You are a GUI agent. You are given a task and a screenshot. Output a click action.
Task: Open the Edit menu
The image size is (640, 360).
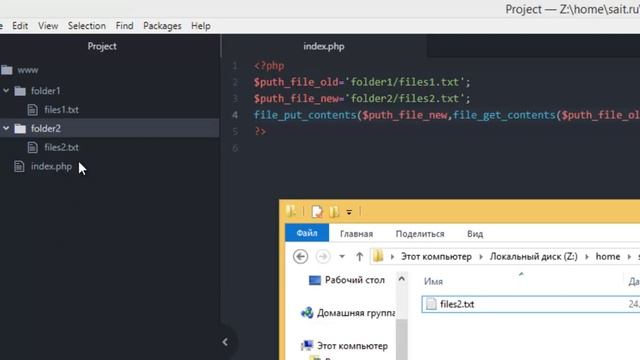coord(20,26)
